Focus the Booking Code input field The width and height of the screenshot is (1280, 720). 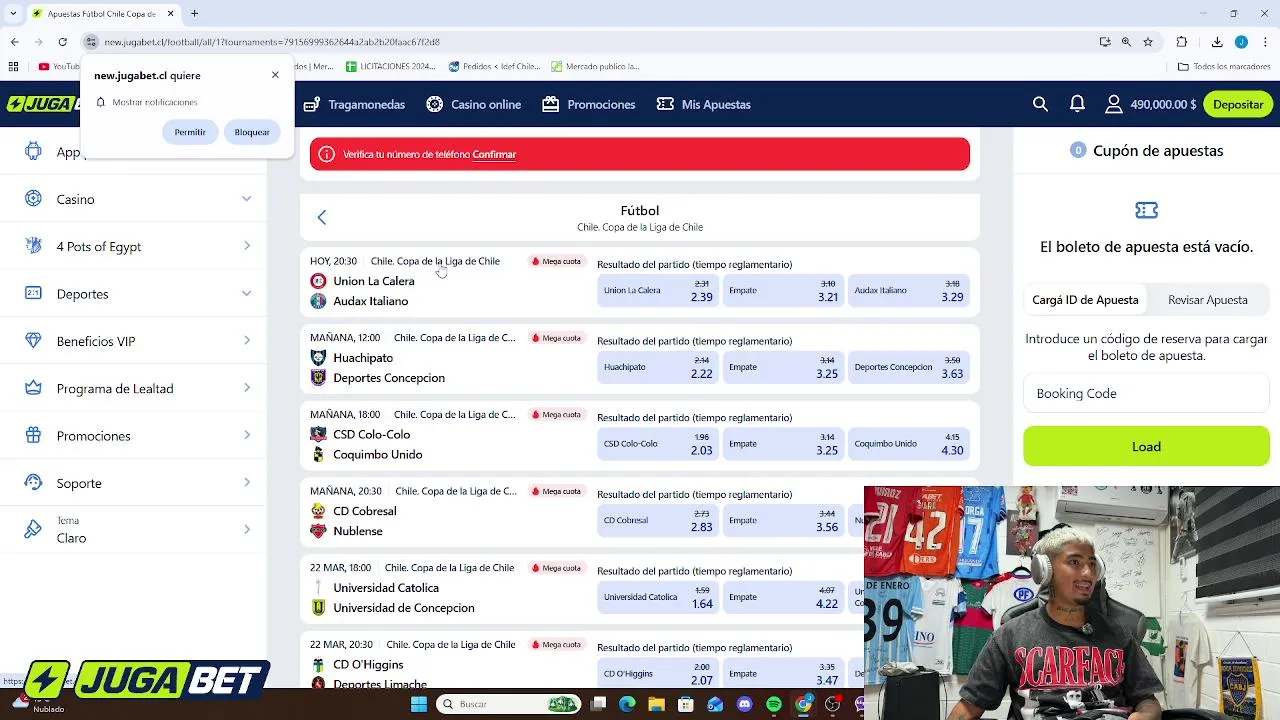(x=1146, y=393)
